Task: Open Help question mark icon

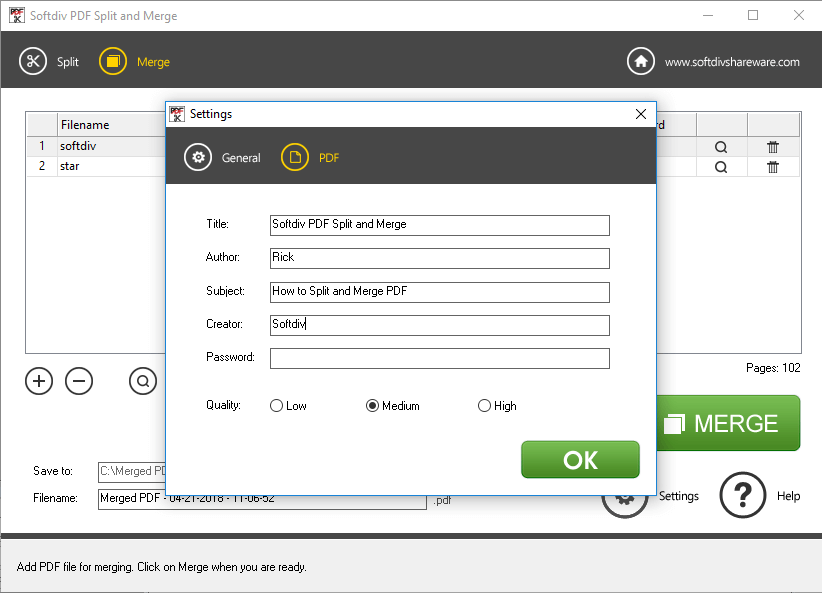Action: [743, 495]
